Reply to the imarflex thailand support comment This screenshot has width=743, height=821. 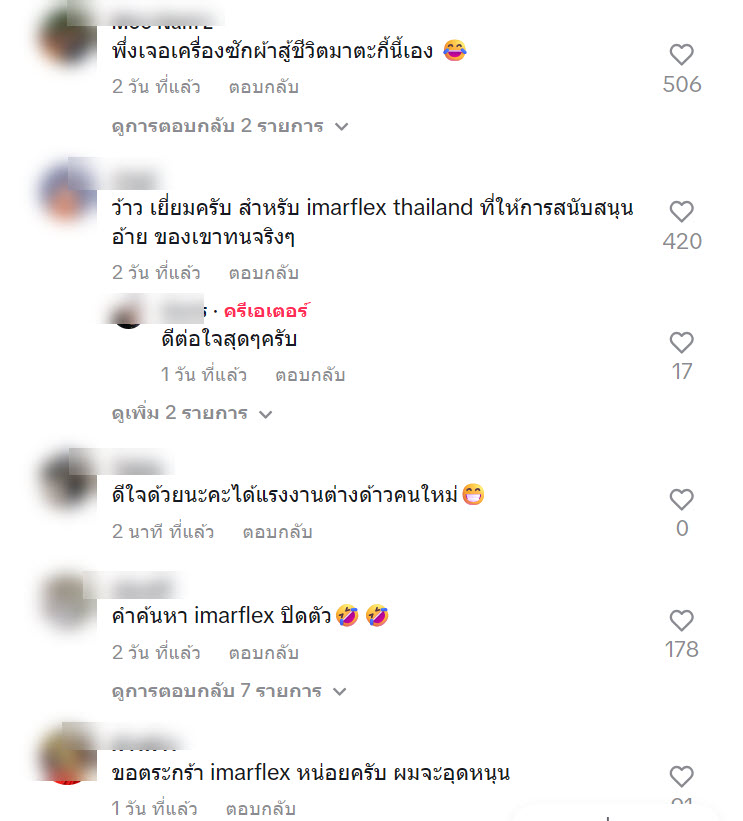coord(263,273)
